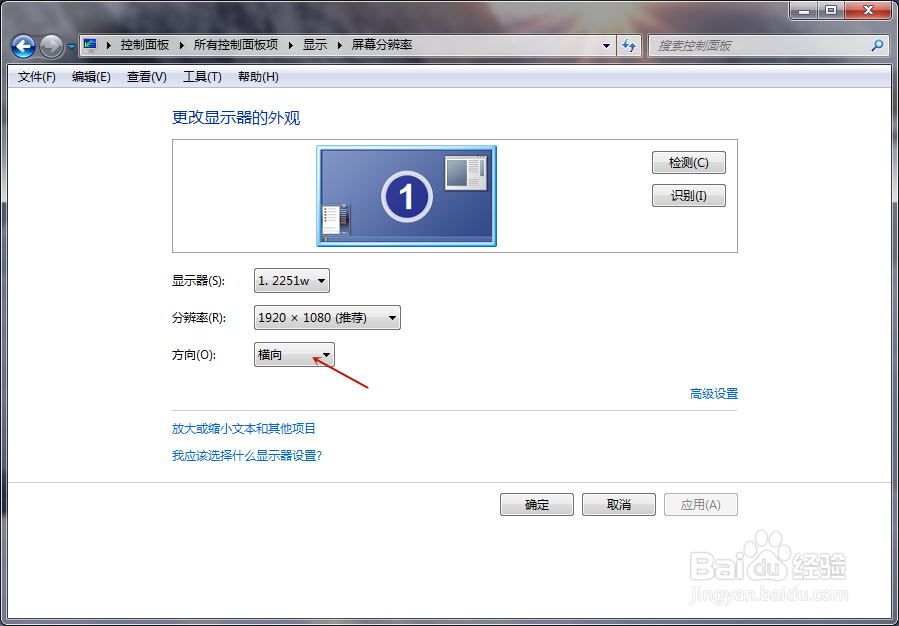The width and height of the screenshot is (899, 626).
Task: Open the 文件(F) menu
Action: (35, 77)
